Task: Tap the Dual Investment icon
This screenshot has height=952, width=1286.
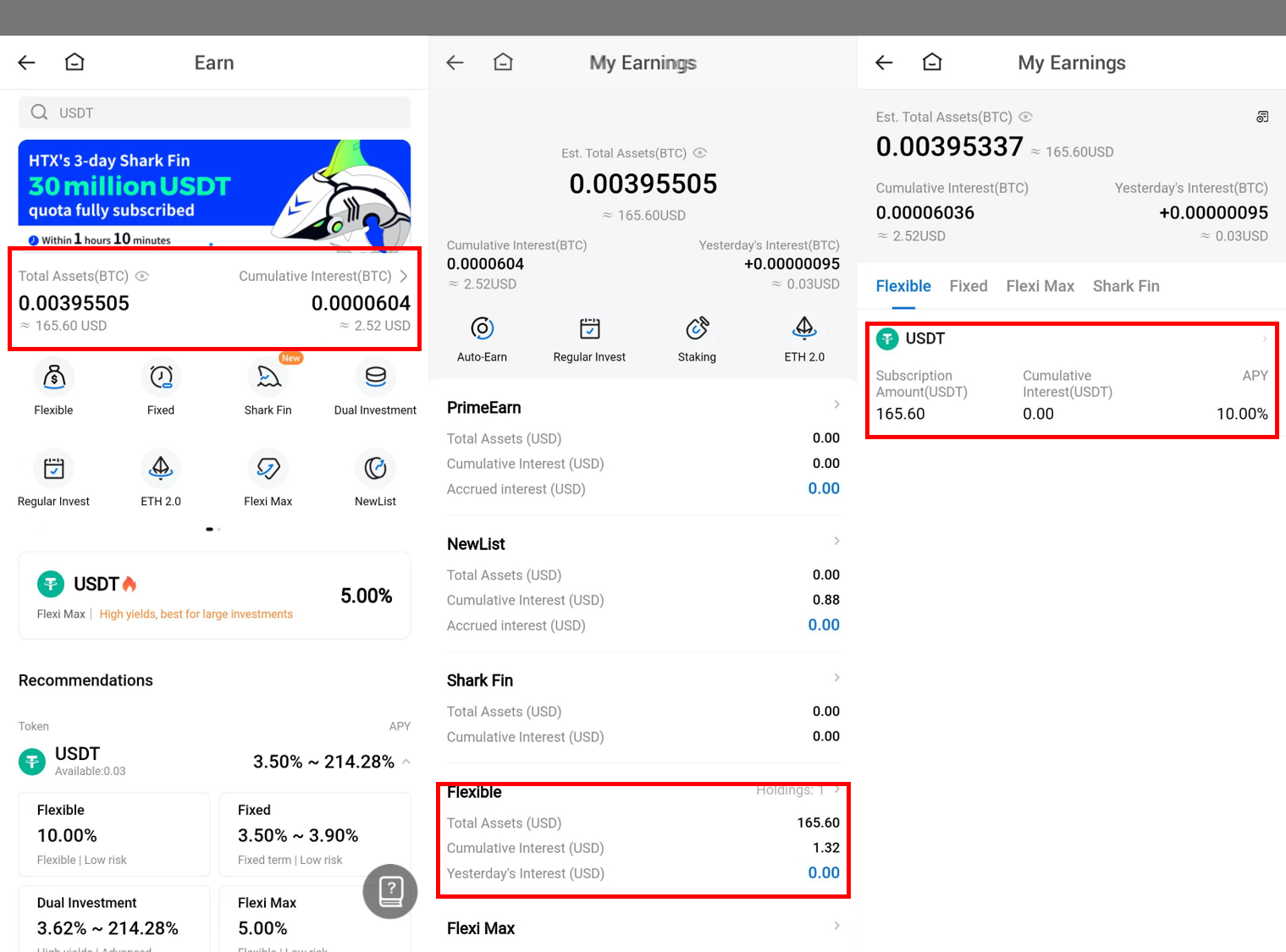Action: (375, 378)
